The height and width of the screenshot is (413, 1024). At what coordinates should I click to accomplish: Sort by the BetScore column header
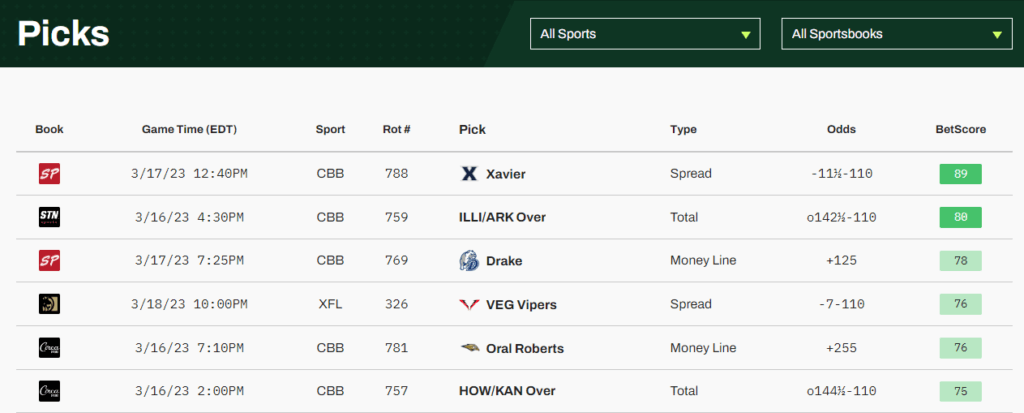tap(960, 129)
